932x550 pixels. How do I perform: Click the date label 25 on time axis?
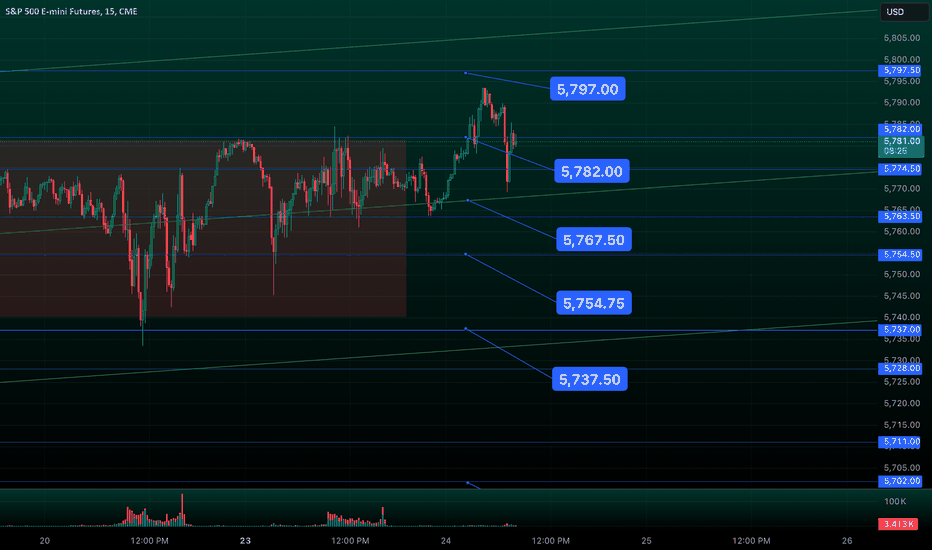646,540
